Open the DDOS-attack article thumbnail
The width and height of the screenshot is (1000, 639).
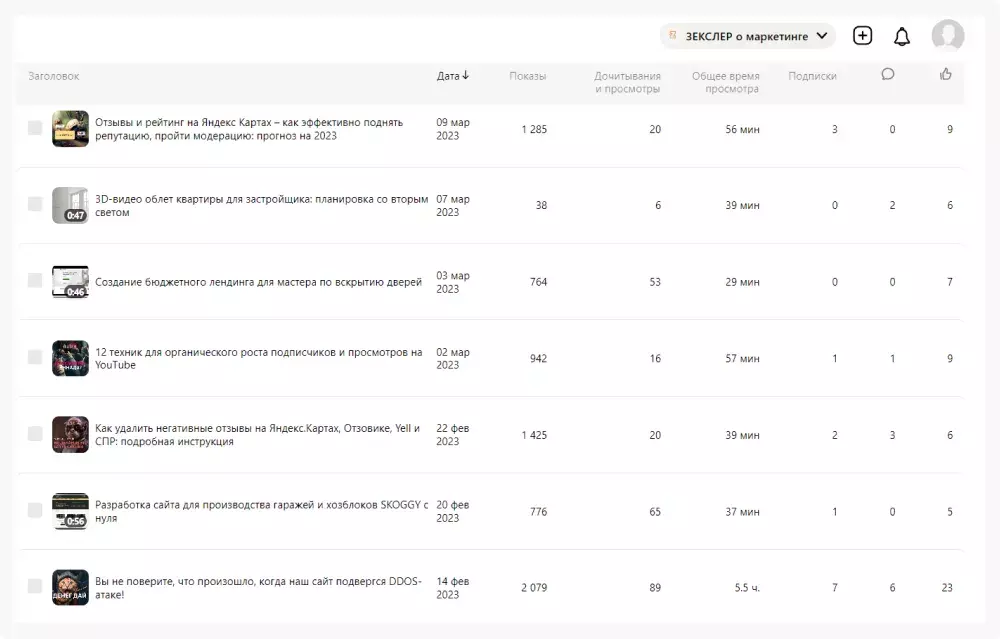70,587
